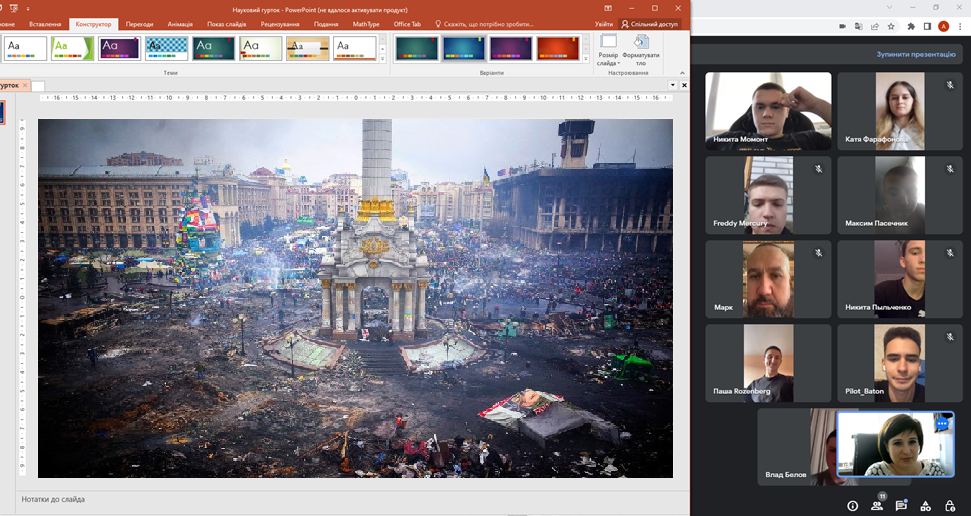Show the participants list in Meet
The image size is (971, 516).
tap(877, 506)
